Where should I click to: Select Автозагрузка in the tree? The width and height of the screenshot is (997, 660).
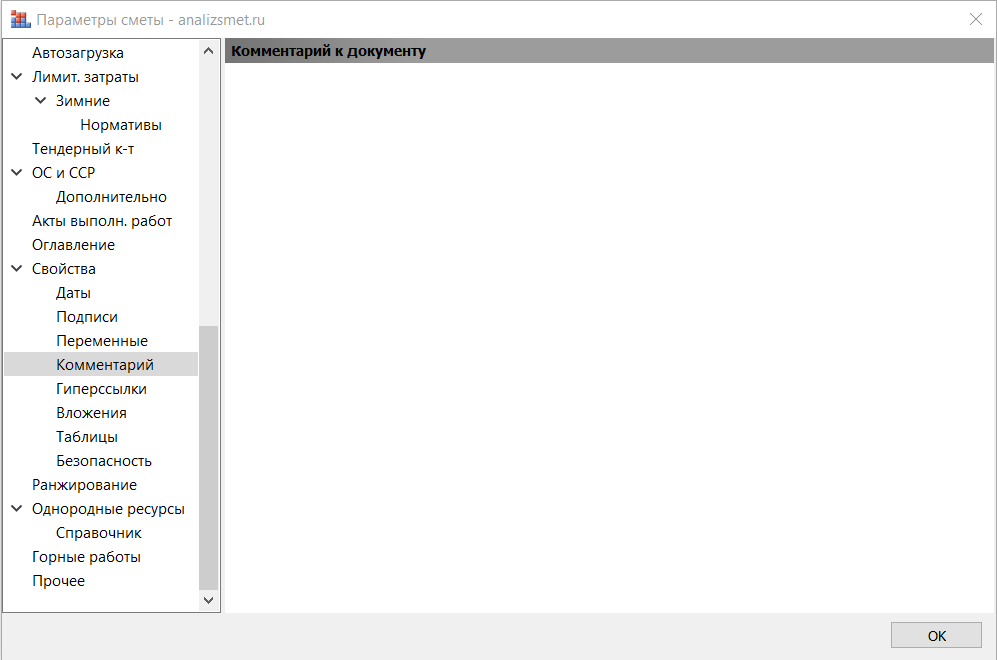pos(78,53)
